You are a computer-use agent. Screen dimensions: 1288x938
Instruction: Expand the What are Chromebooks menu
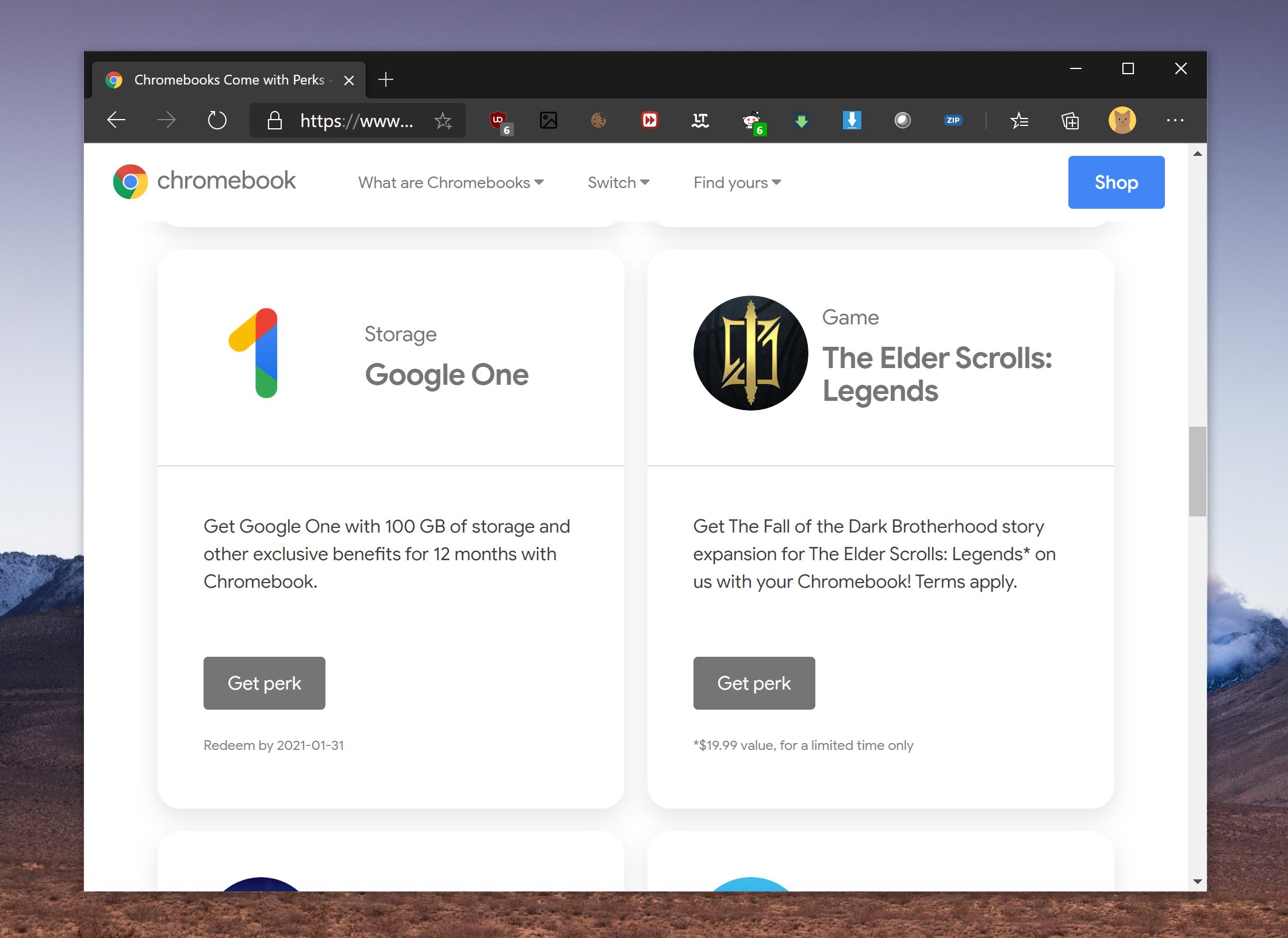click(x=451, y=182)
